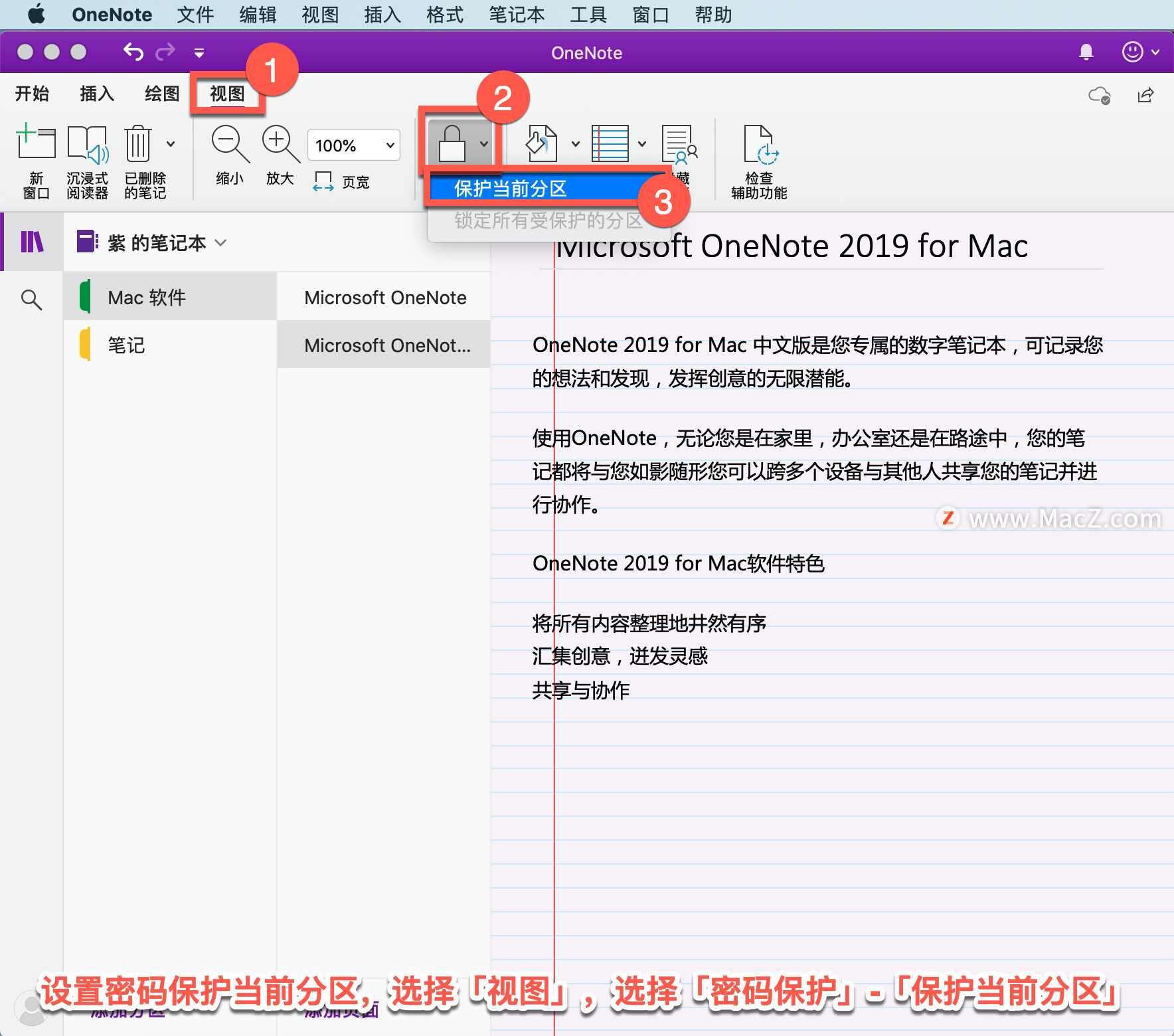
Task: Open the 文件 menu
Action: point(195,15)
